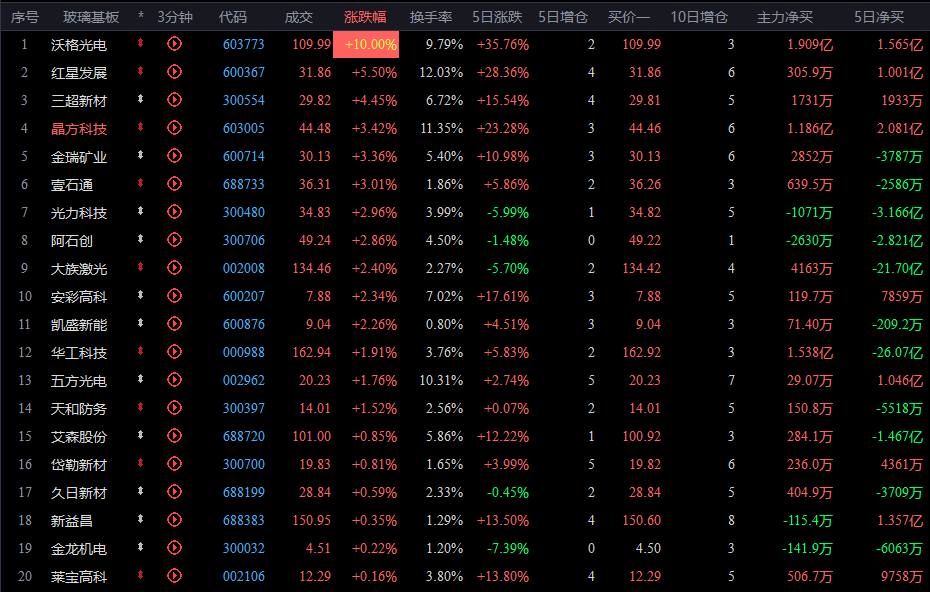Click the 代码 column header
The image size is (930, 592).
click(232, 17)
